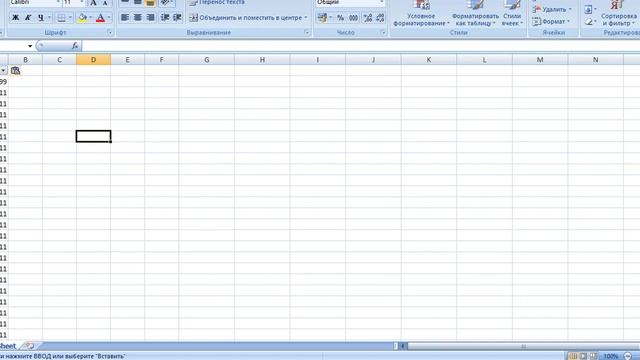Click Удалить cells button

point(552,9)
